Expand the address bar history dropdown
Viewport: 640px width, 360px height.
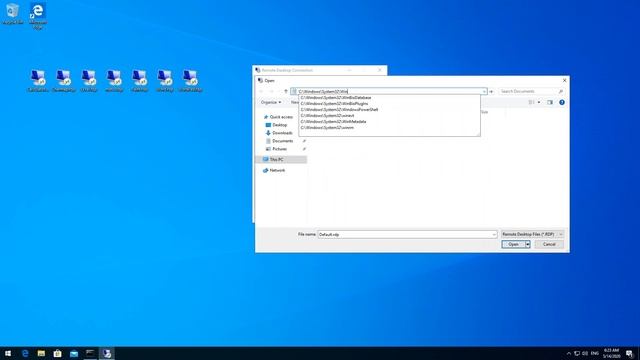(484, 91)
